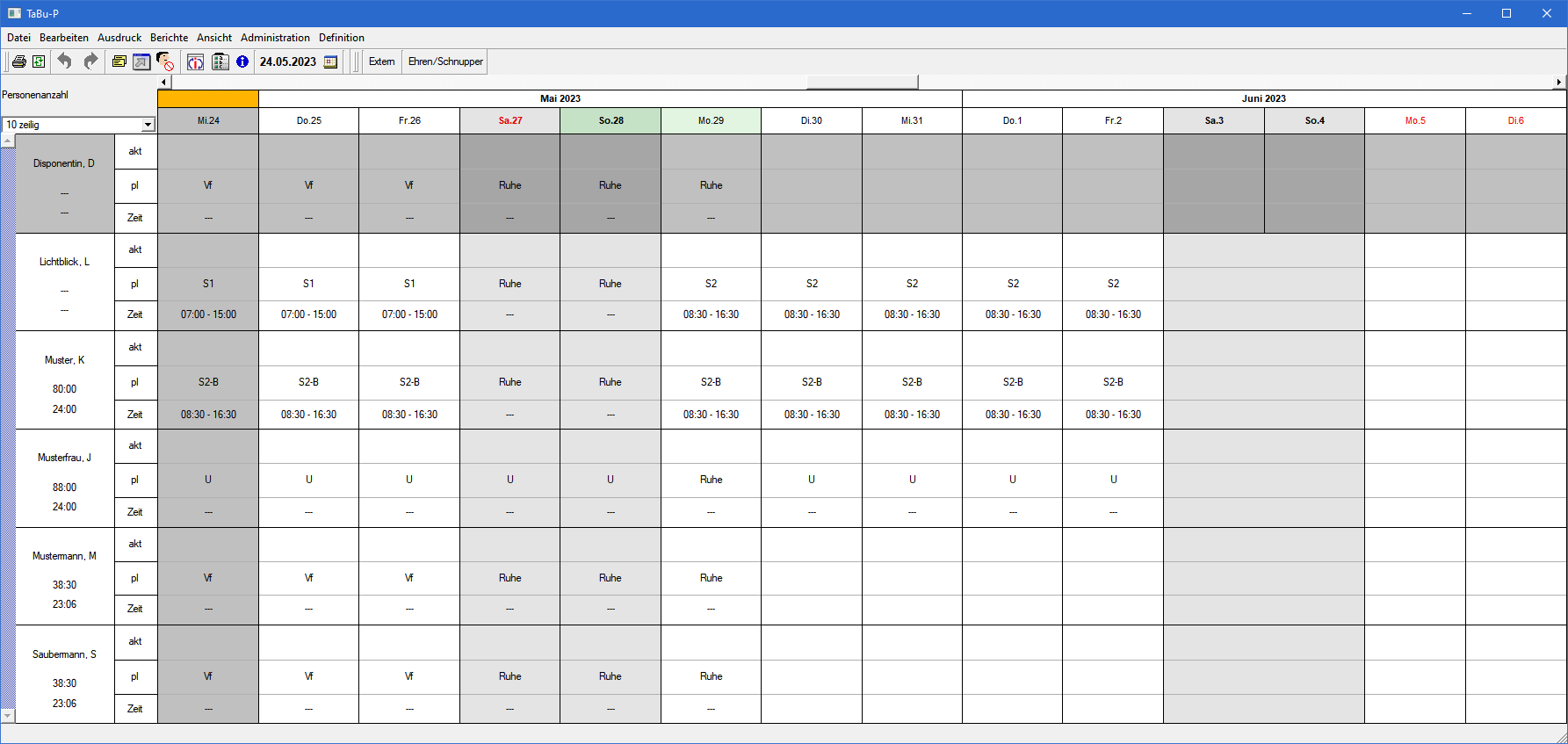This screenshot has width=1568, height=744.
Task: Click the Sa.27 day column header
Action: [x=509, y=121]
